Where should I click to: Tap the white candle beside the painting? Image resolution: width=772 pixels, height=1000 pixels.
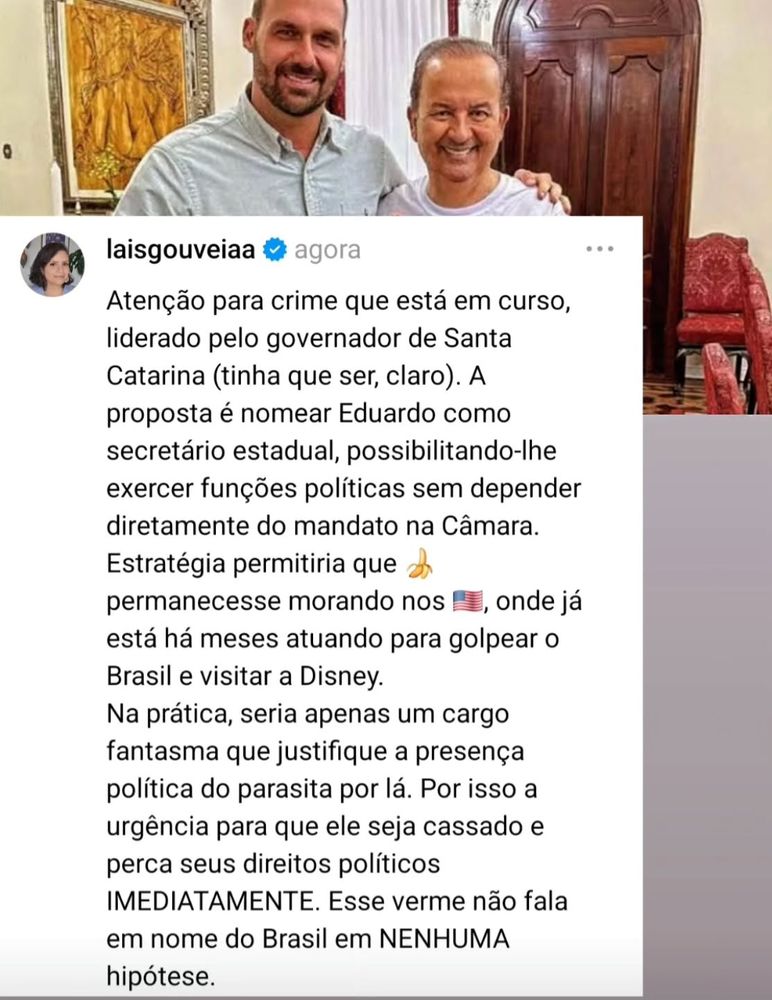pos(56,188)
